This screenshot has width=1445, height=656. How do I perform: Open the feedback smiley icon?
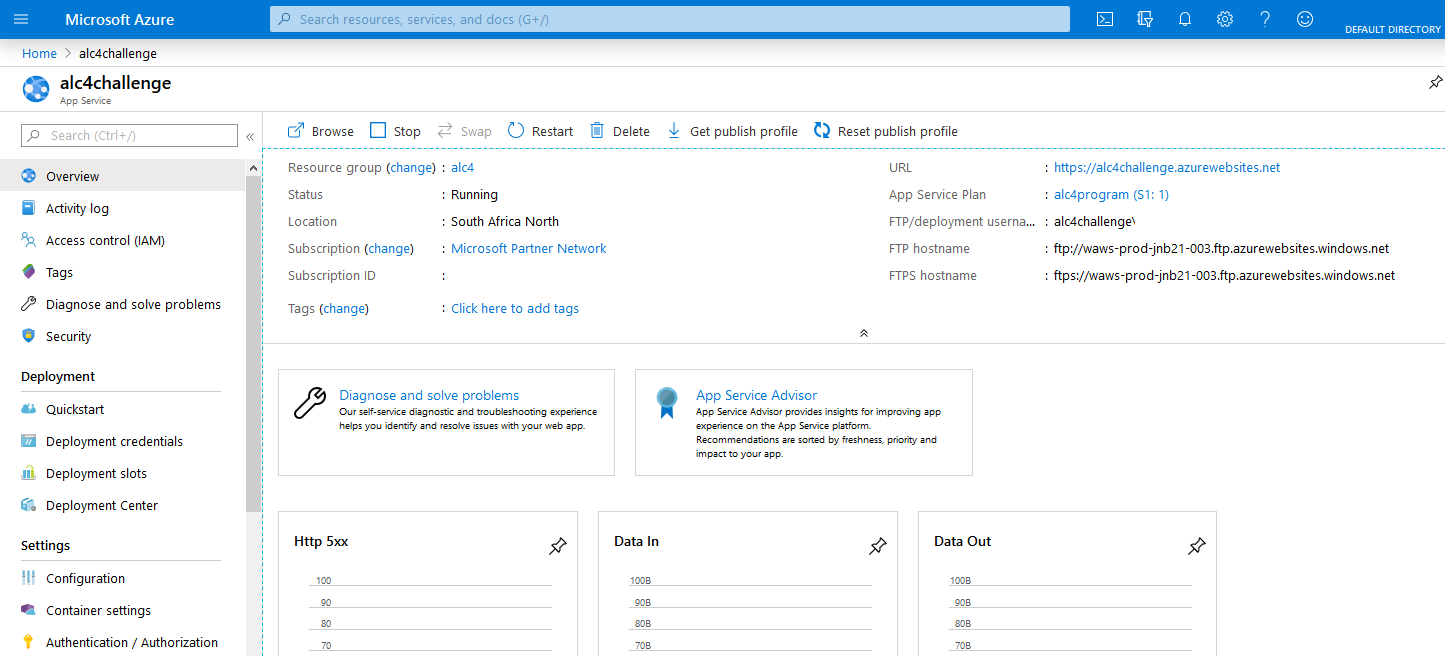[x=1305, y=19]
